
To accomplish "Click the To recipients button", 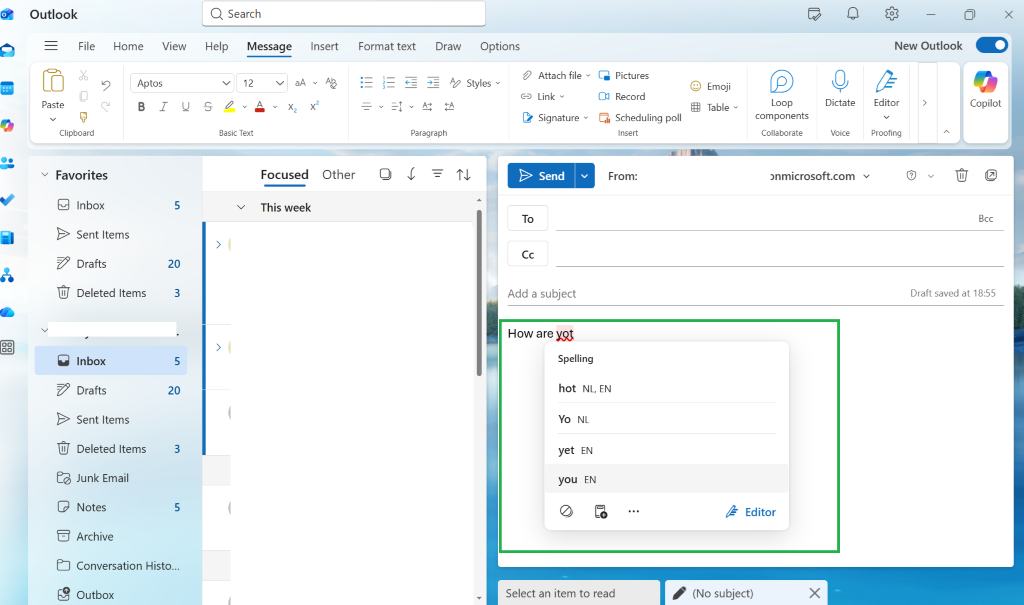I will click(x=528, y=219).
